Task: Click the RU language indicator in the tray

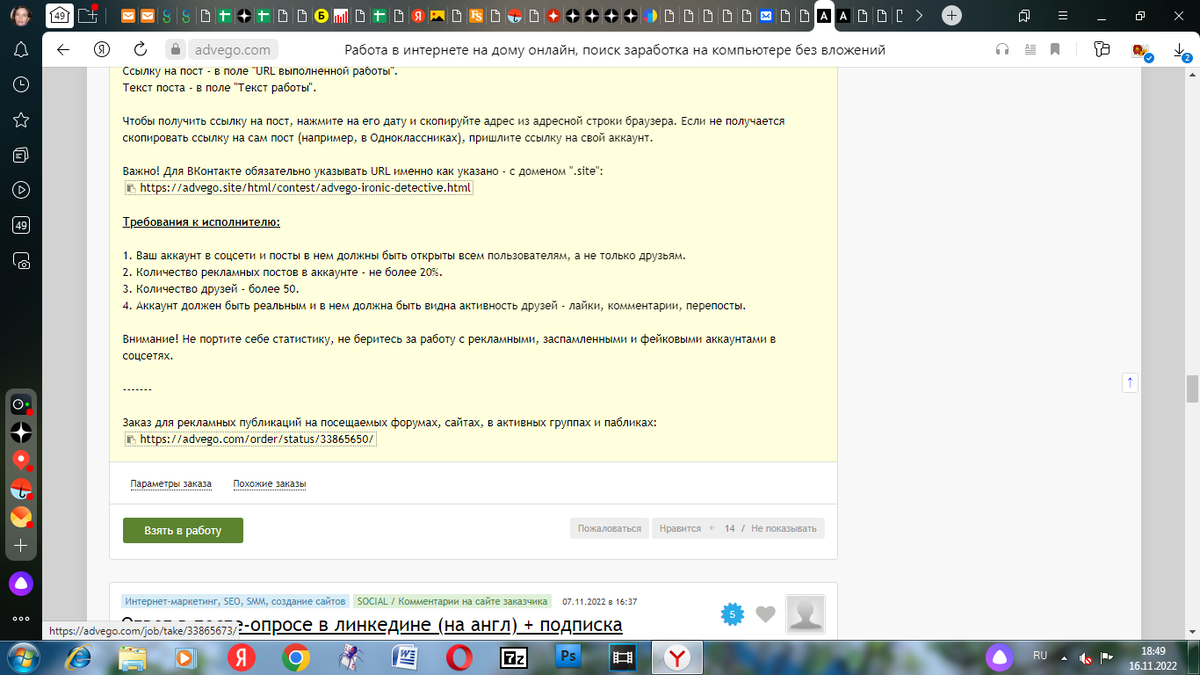Action: 1040,655
